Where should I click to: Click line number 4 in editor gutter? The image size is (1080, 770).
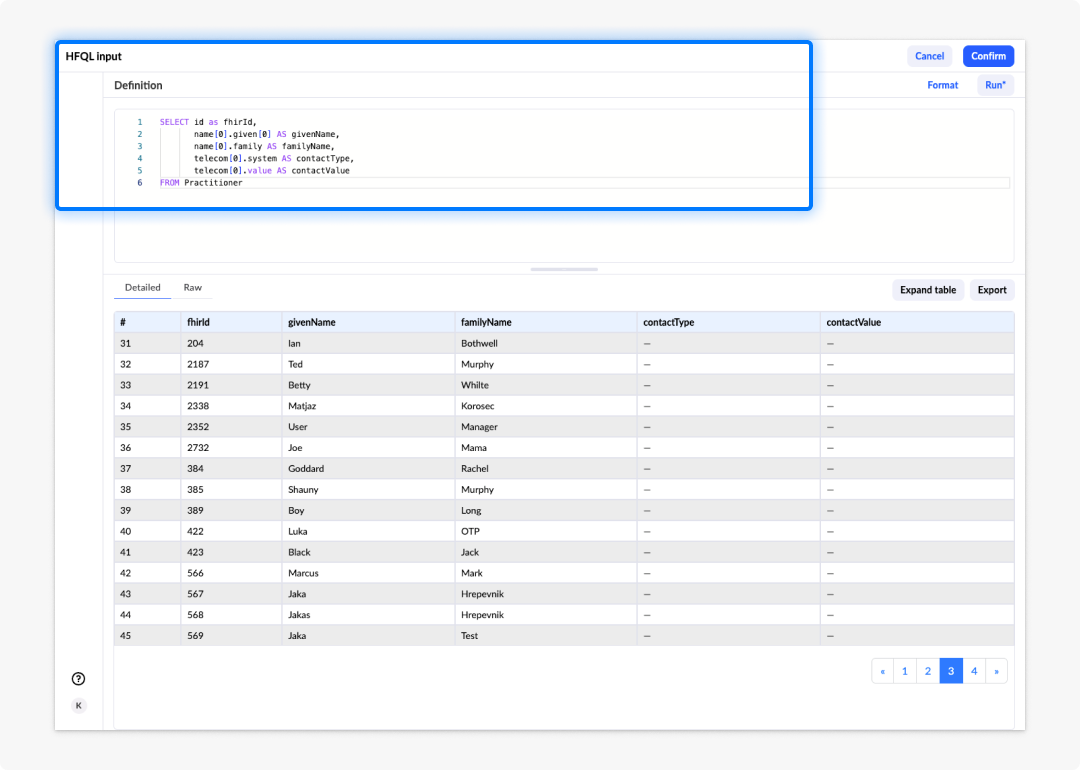click(x=140, y=158)
